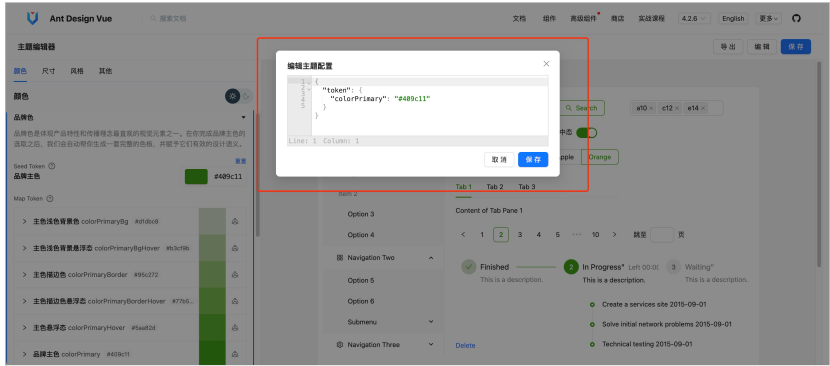This screenshot has height=366, width=830.
Task: Close the edit theme config dialog
Action: click(x=546, y=64)
